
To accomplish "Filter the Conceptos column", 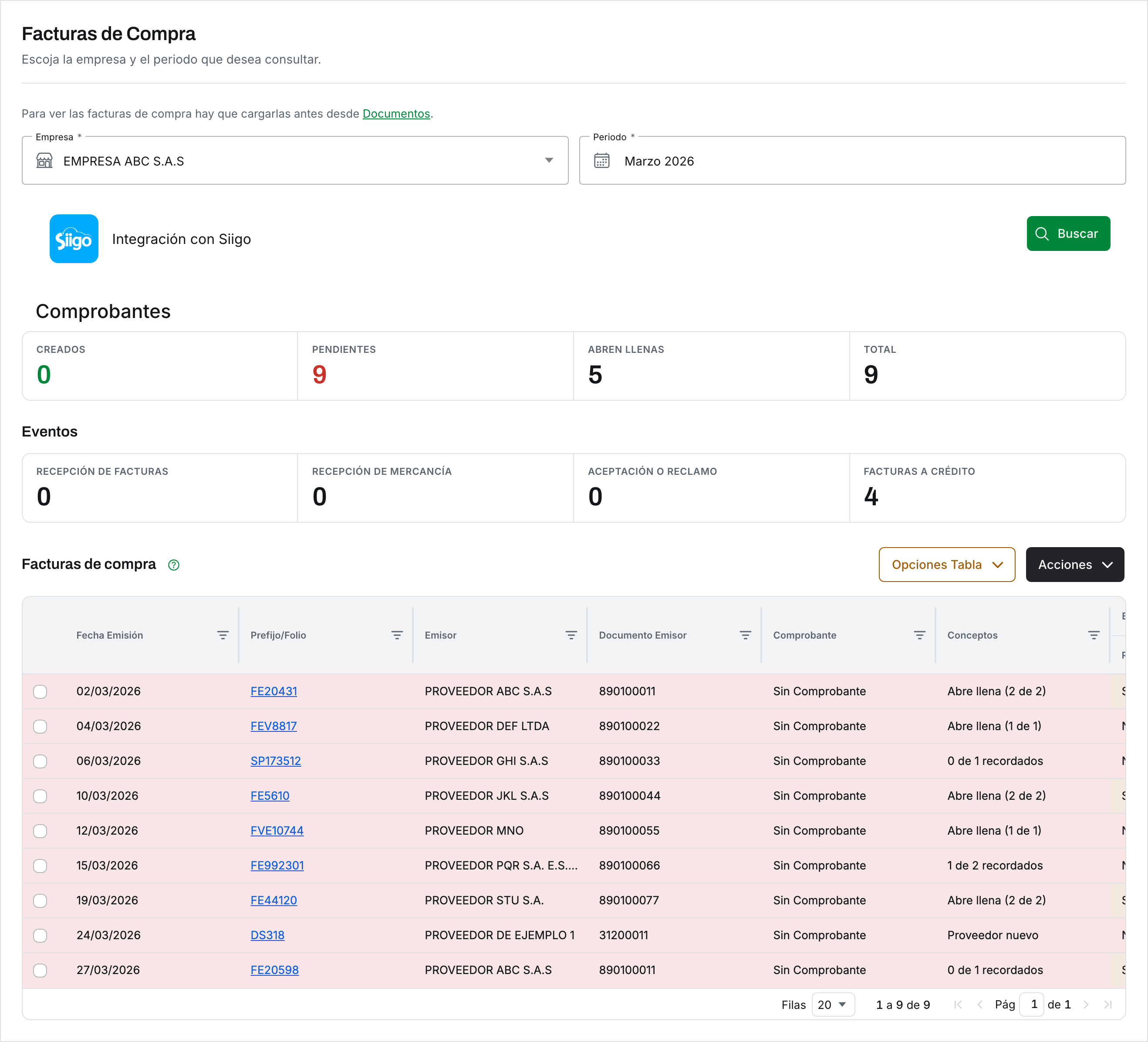I will click(x=1094, y=635).
